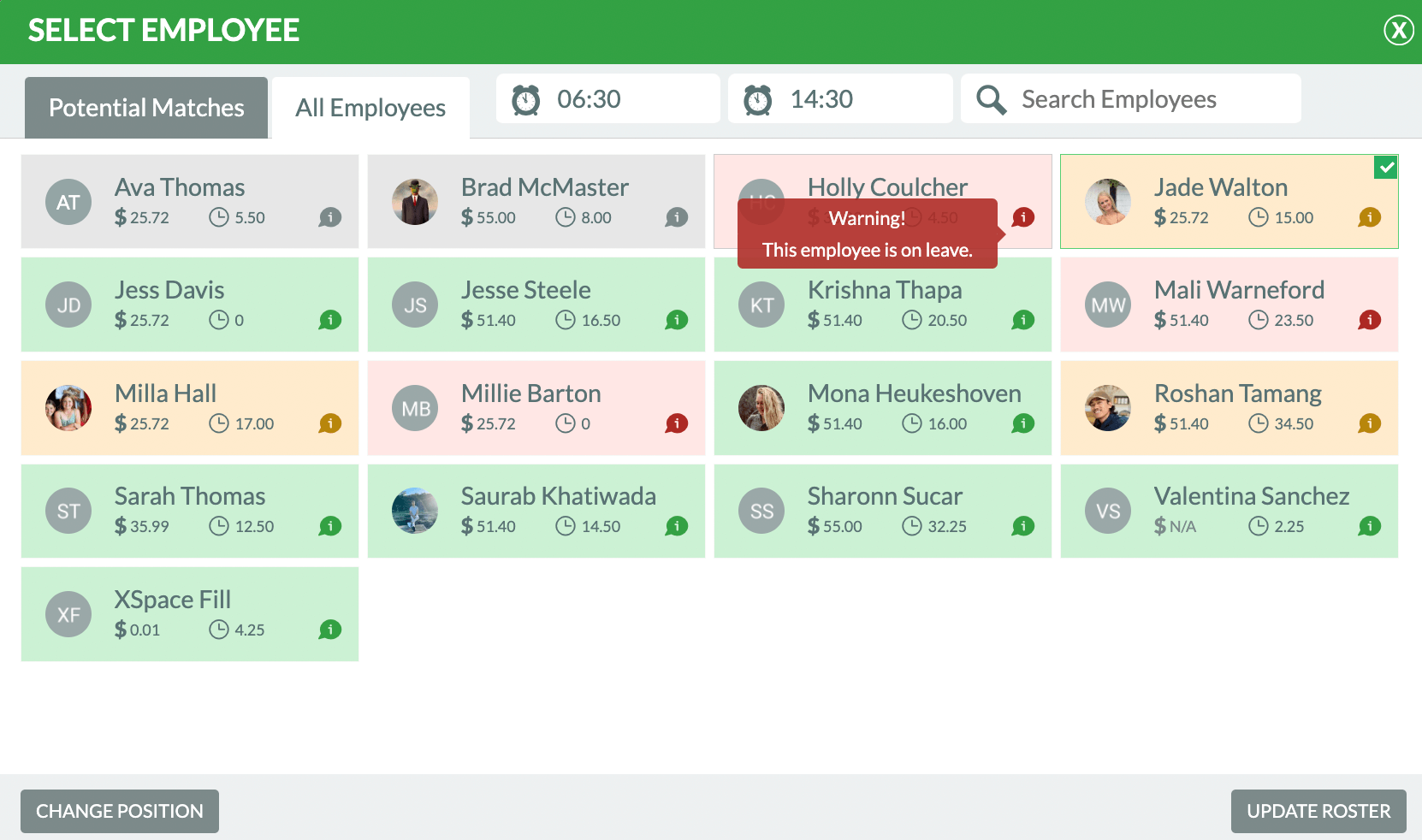
Task: Click the info icon on Sharonn Sucar card
Action: tap(1023, 527)
